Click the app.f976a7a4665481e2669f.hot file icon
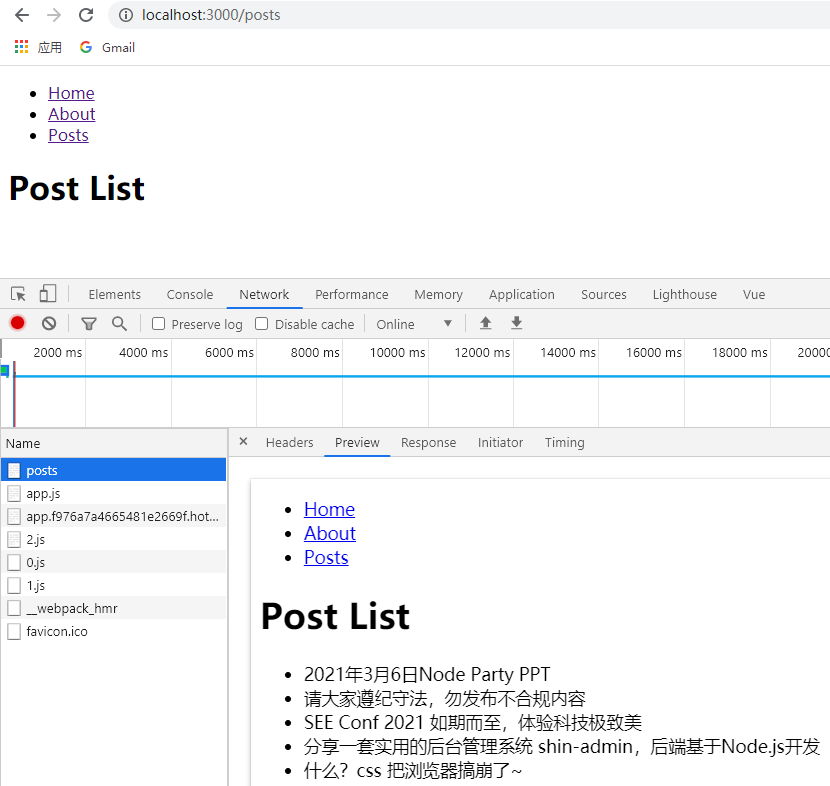This screenshot has height=786, width=830. (14, 516)
